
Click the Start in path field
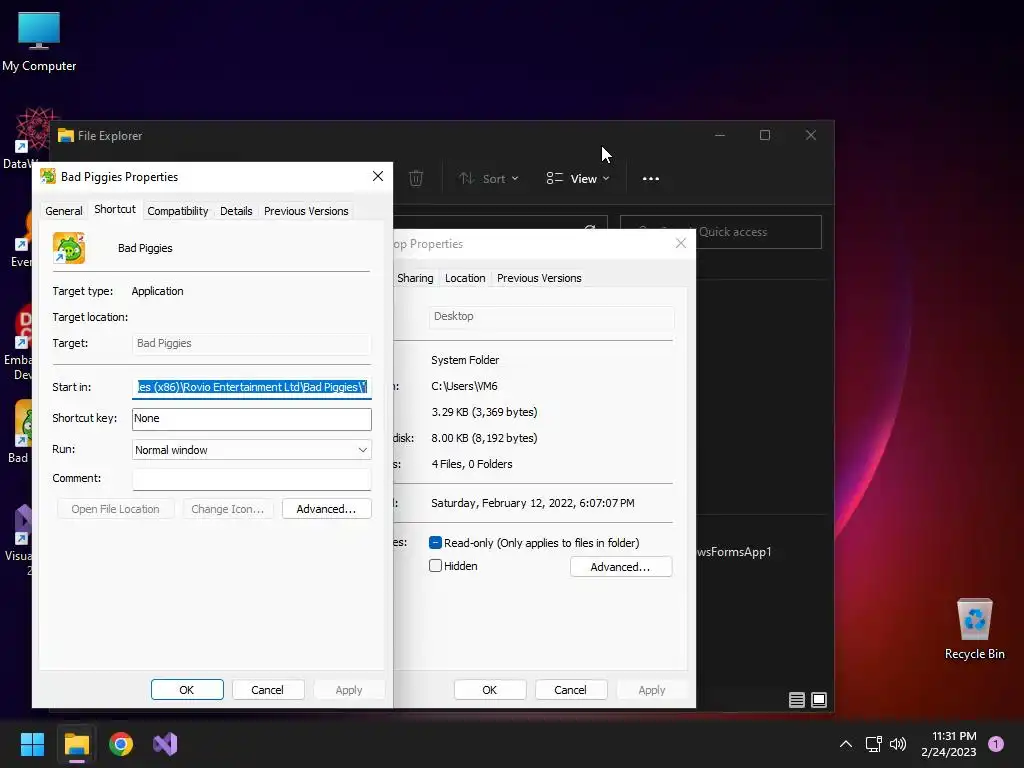tap(251, 387)
